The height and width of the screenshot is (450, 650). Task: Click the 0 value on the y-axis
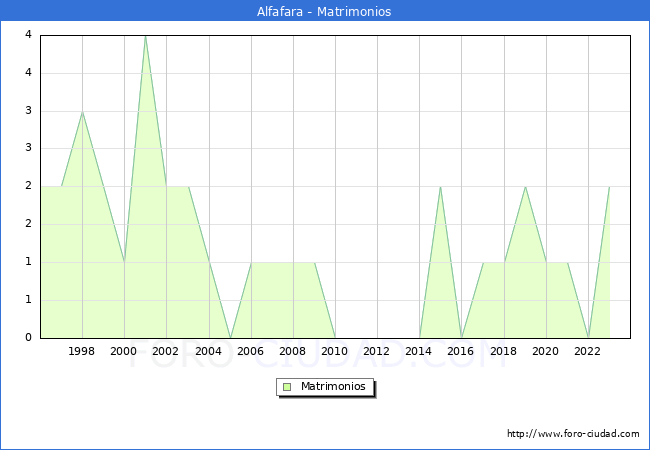(x=28, y=337)
